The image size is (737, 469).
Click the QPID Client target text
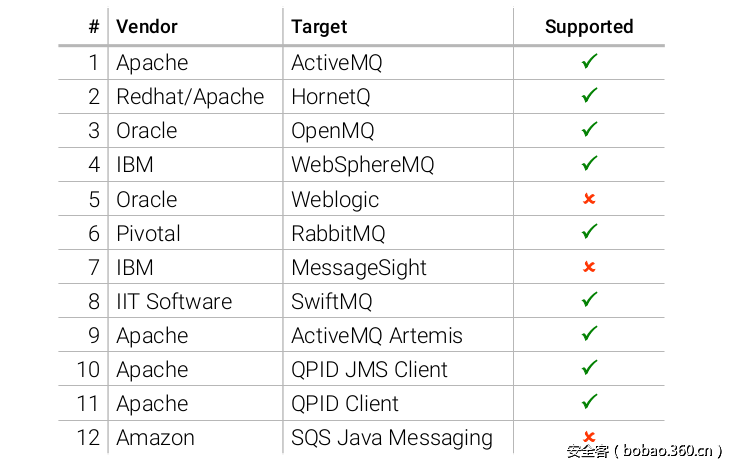[x=345, y=404]
